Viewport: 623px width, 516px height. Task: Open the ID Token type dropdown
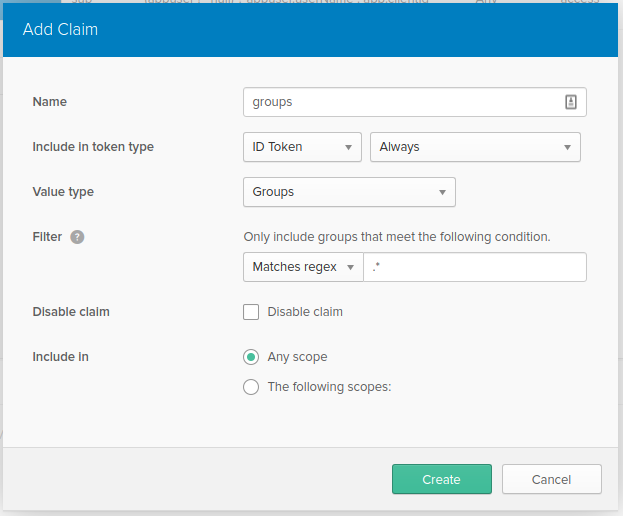coord(302,147)
